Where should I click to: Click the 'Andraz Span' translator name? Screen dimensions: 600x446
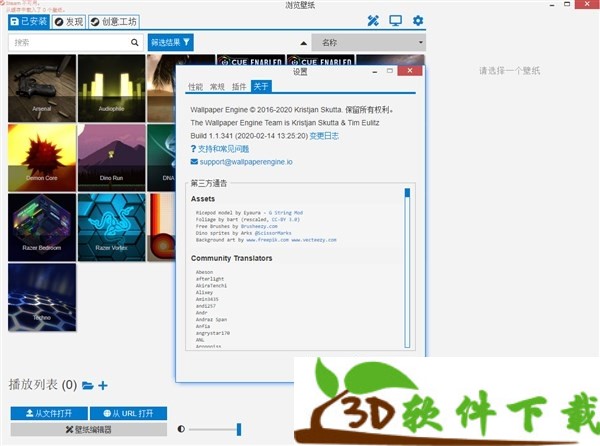pyautogui.click(x=211, y=319)
